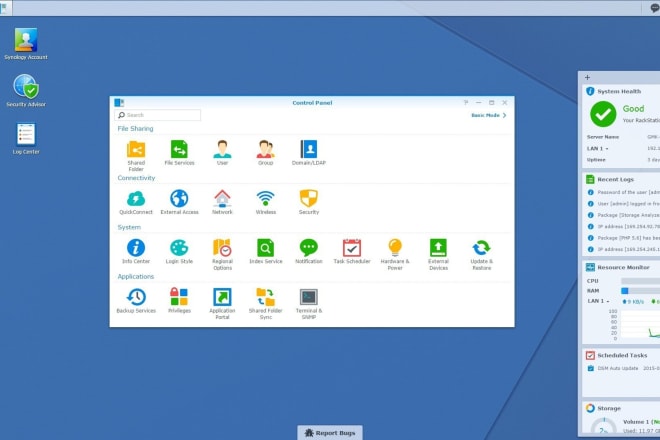The height and width of the screenshot is (440, 660).
Task: Open Privileges settings
Action: point(179,301)
